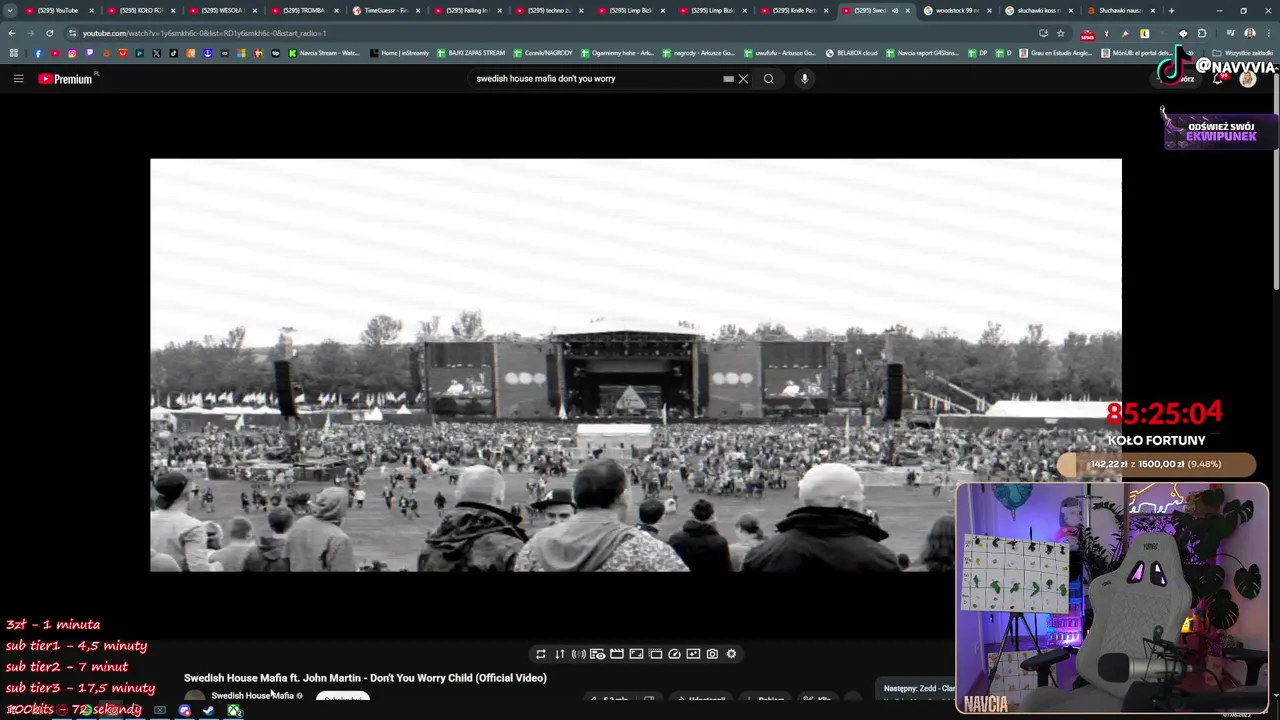
Task: Click the 'Odśwież swój ekwipunek' banner
Action: click(x=1221, y=132)
